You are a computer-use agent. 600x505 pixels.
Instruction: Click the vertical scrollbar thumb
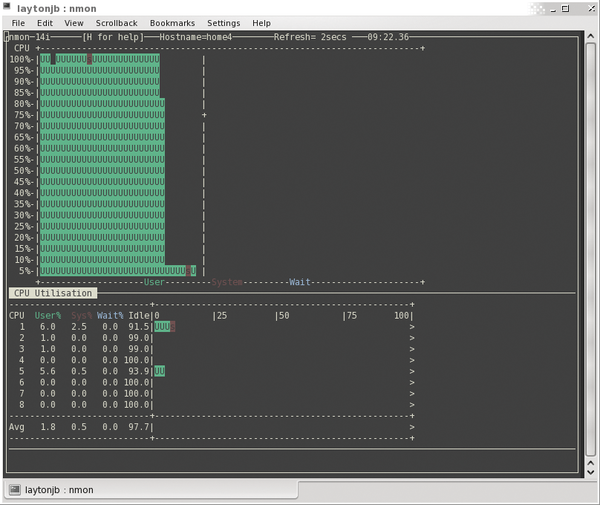[590, 249]
